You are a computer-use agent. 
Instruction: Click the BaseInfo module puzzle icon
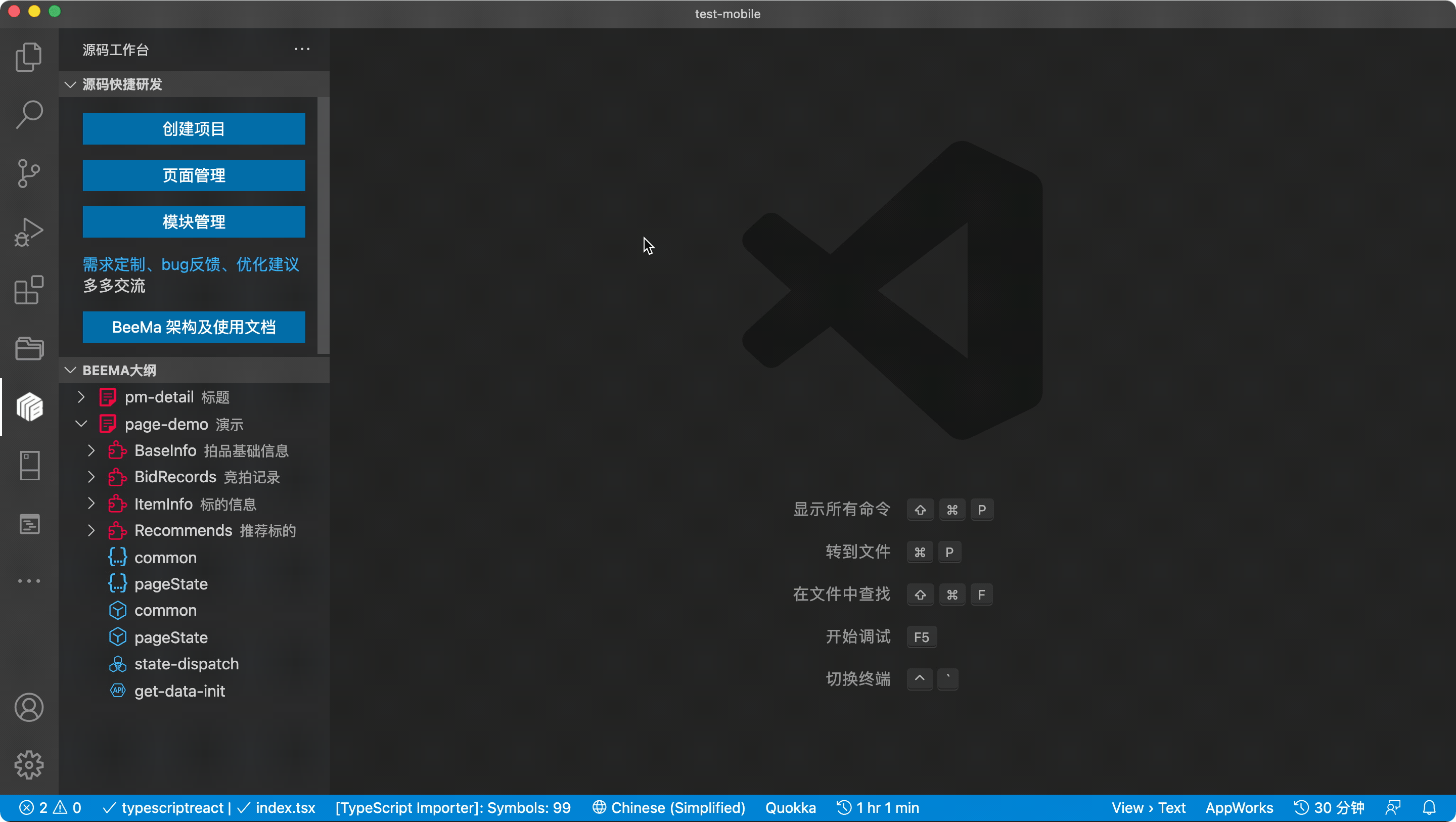117,450
